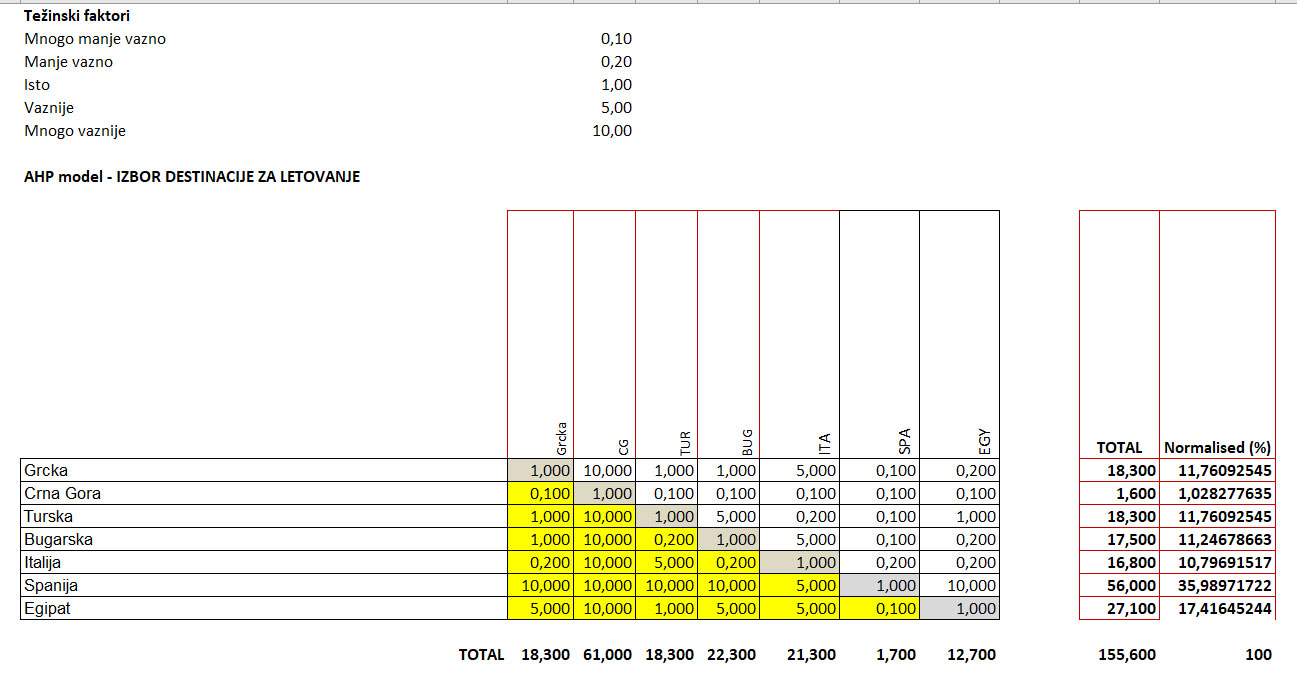Select the bottom 'TOTAL' row label
Screen dimensions: 1297x676
coord(481,655)
